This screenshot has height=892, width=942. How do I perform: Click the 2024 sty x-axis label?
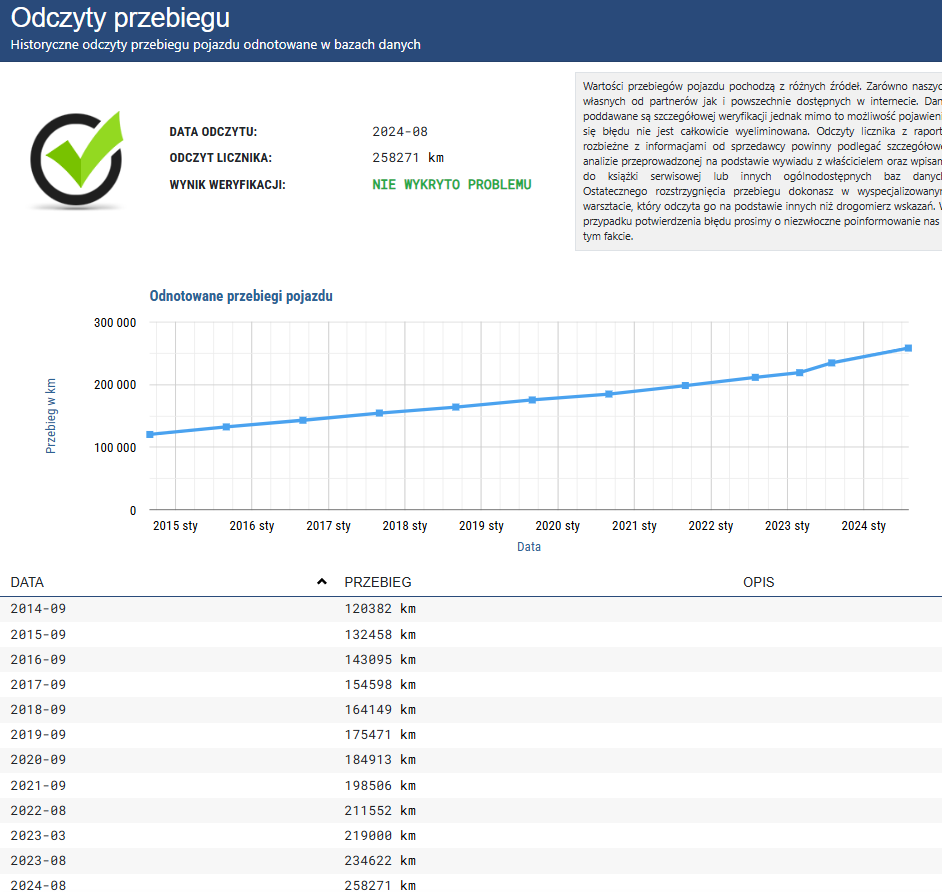point(863,526)
